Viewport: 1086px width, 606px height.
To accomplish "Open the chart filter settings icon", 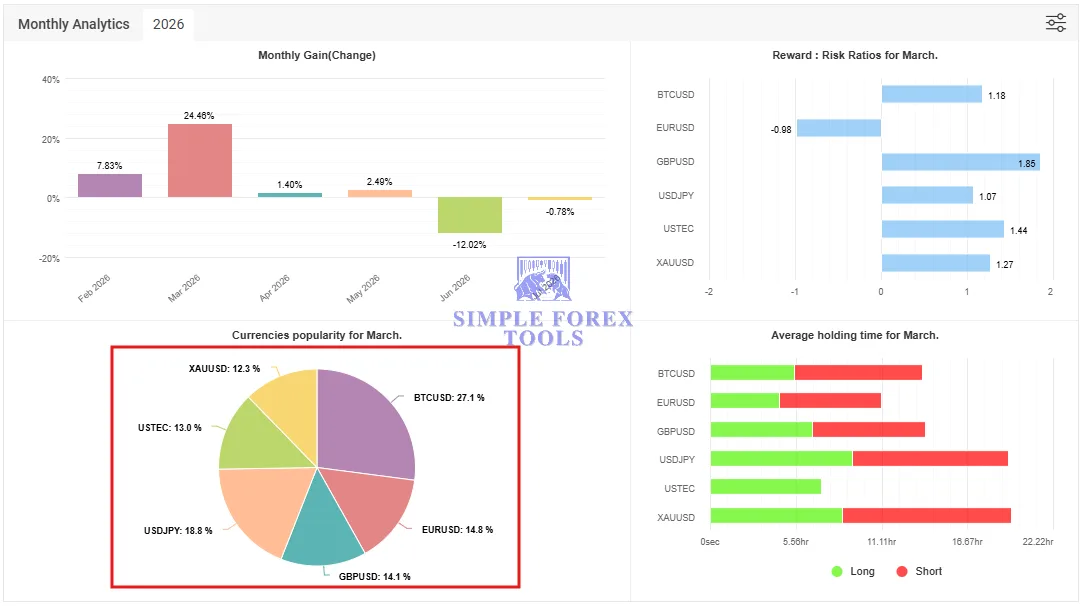I will point(1056,23).
